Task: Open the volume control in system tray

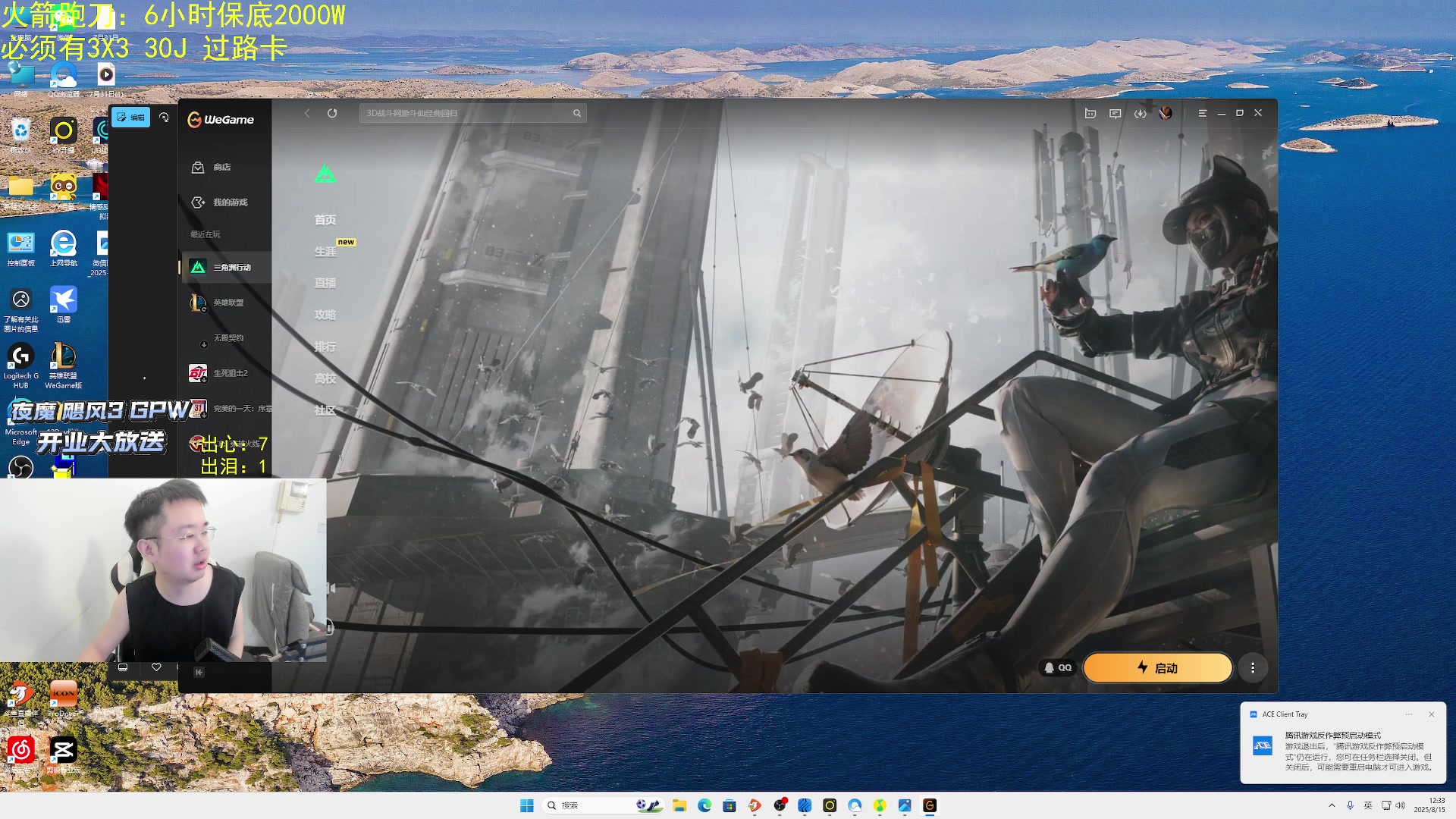Action: [x=1401, y=805]
